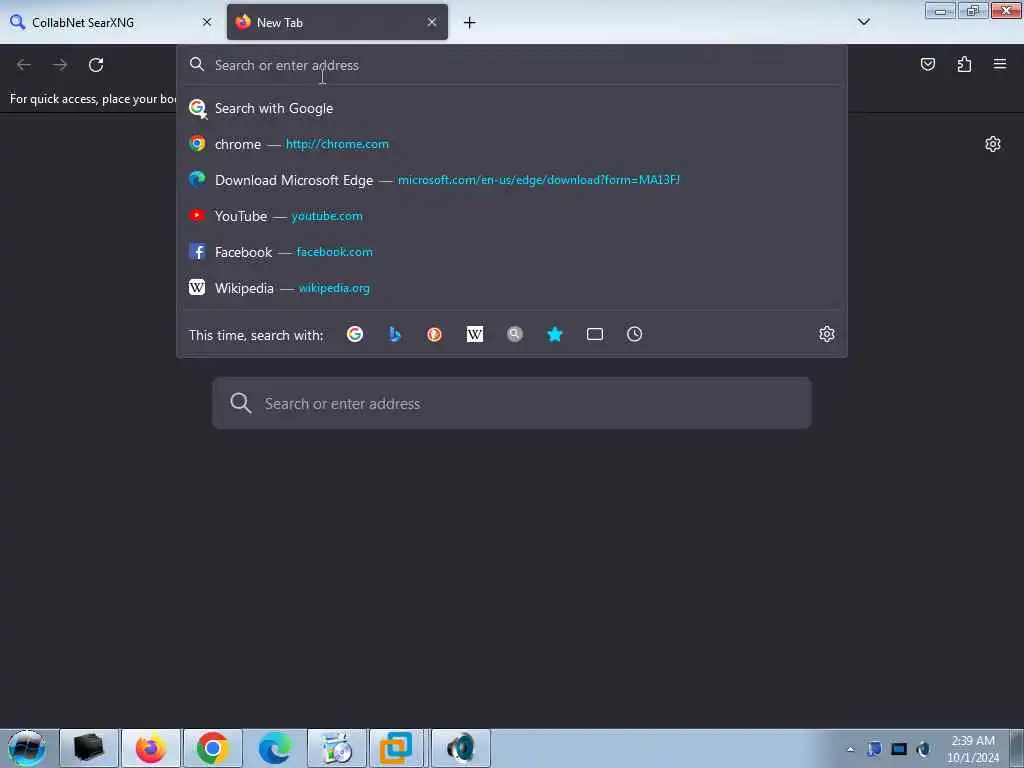1024x768 pixels.
Task: Search with the gray magnifier engine icon
Action: (515, 334)
